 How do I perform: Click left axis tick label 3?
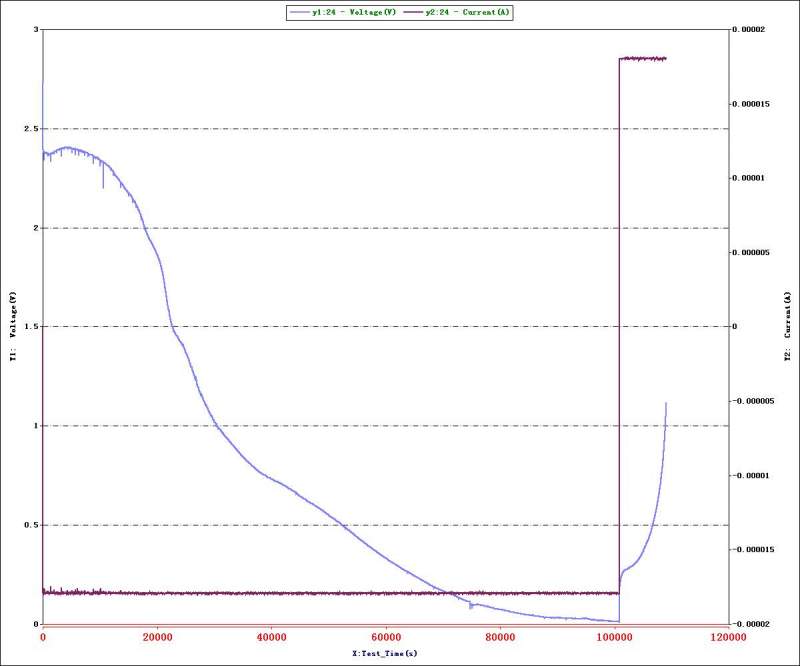[36, 30]
